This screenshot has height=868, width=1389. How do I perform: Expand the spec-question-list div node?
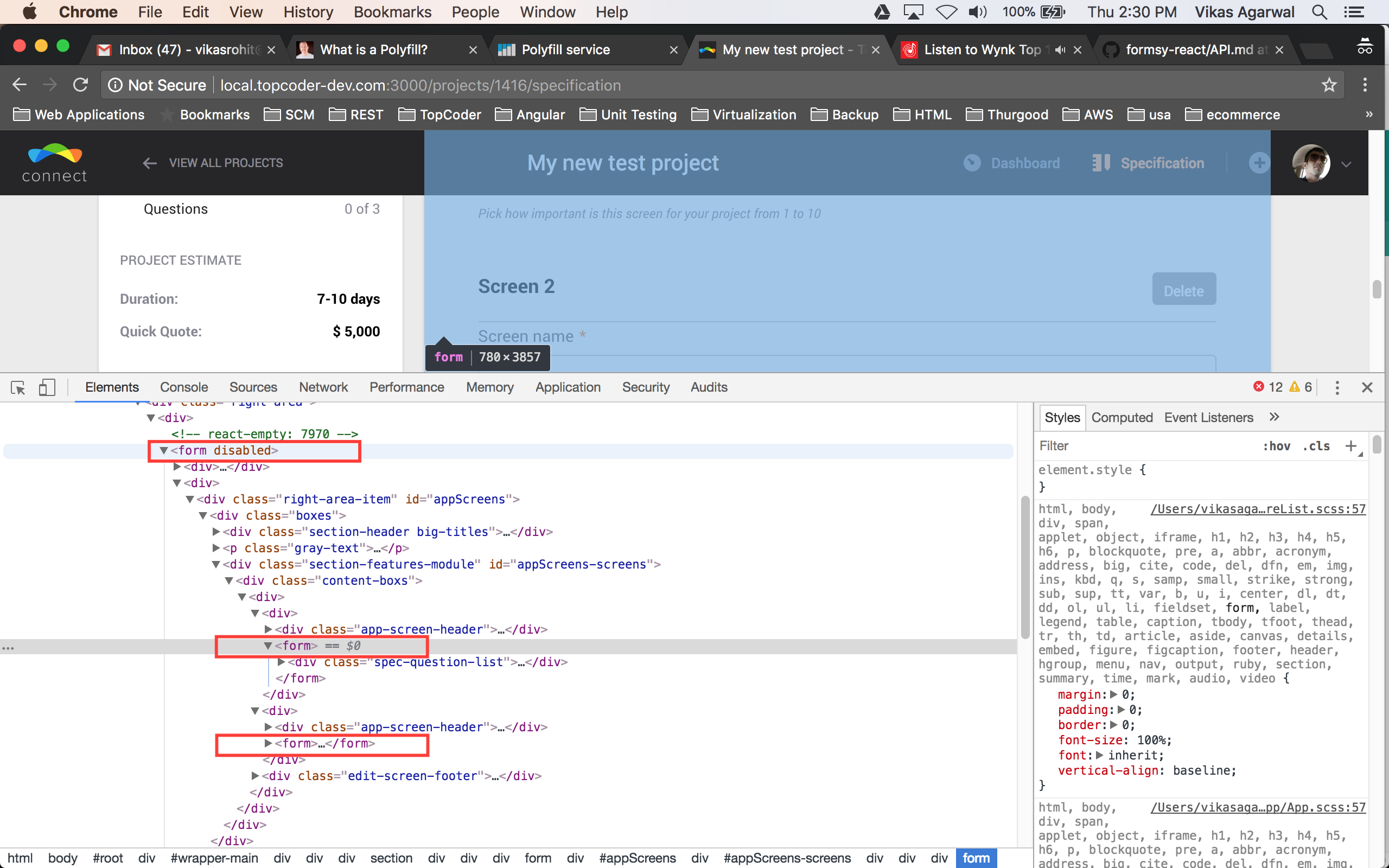pos(281,662)
